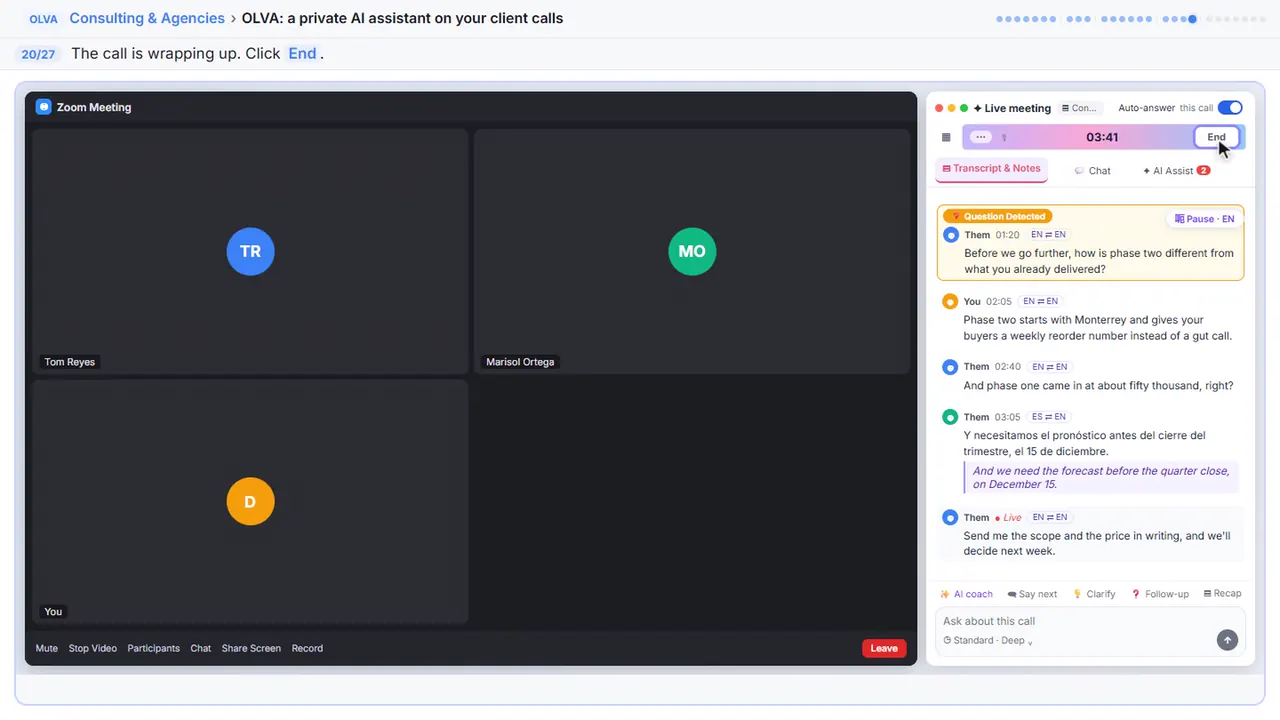Click Mute in Zoom Meeting toolbar
Image resolution: width=1280 pixels, height=720 pixels.
click(x=47, y=648)
